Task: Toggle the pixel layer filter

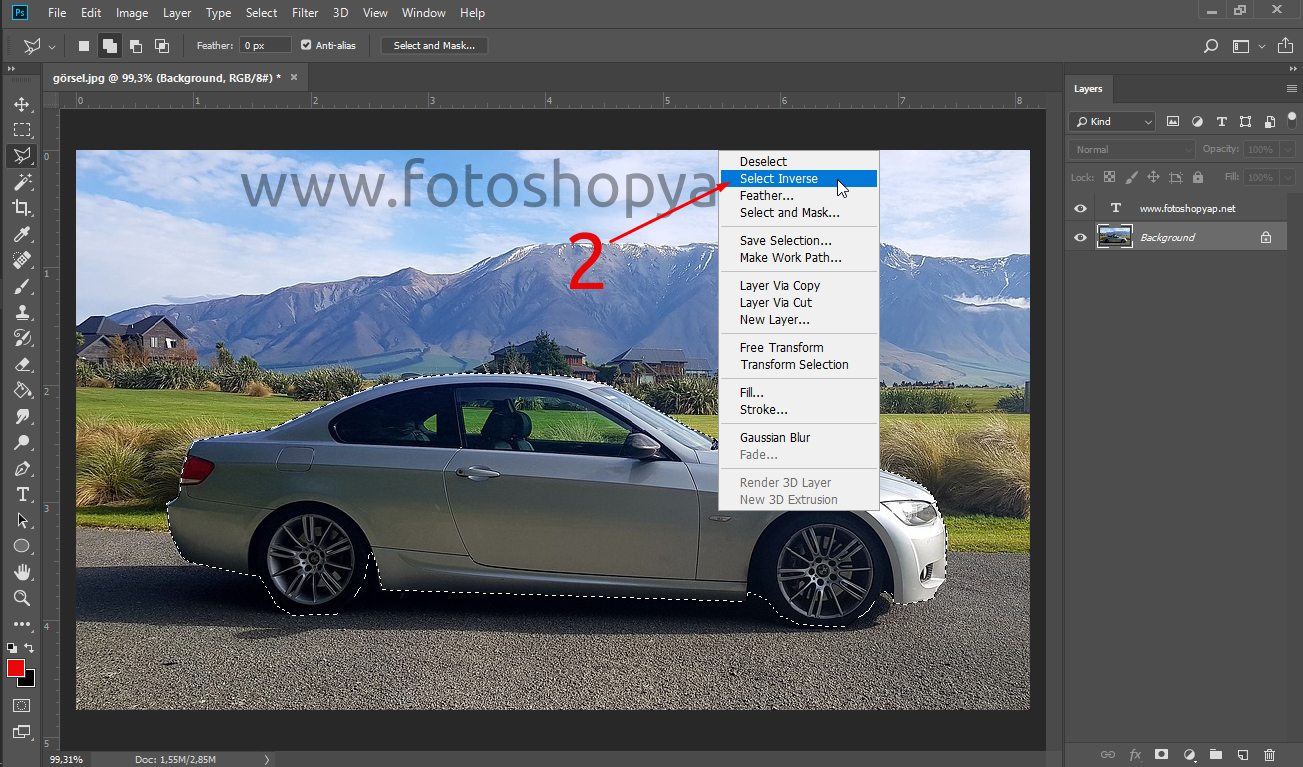Action: click(1173, 122)
